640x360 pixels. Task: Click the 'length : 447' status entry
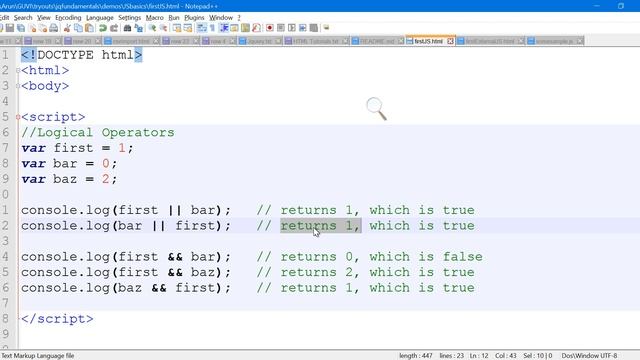click(x=416, y=356)
